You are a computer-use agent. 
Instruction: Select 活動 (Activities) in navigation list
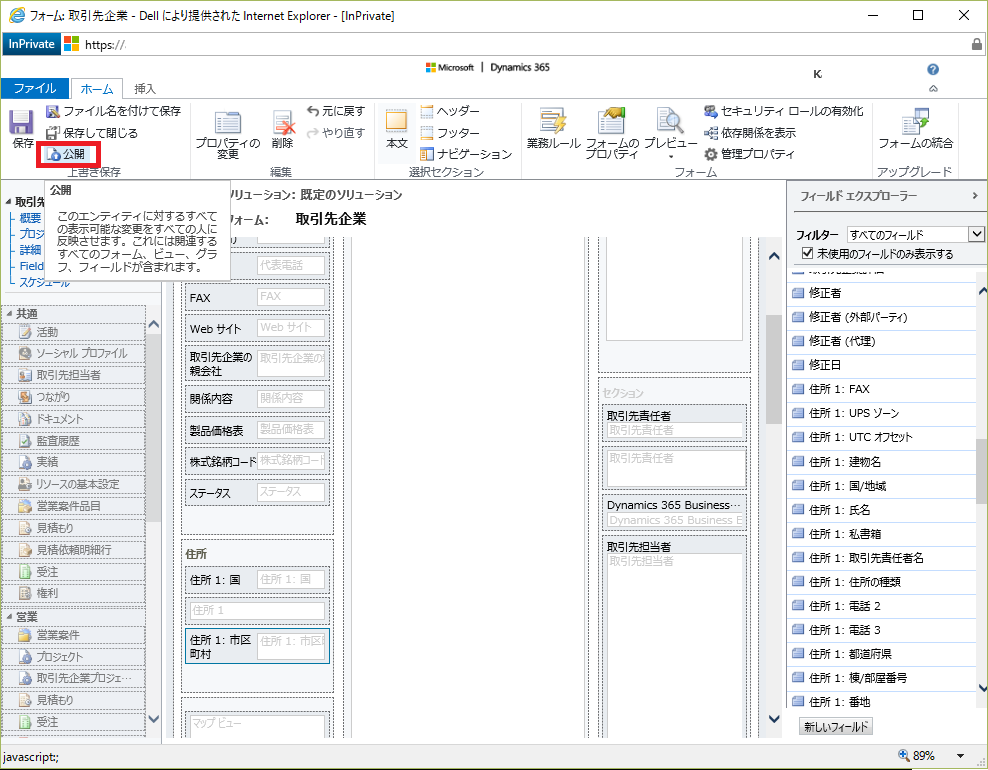[74, 332]
